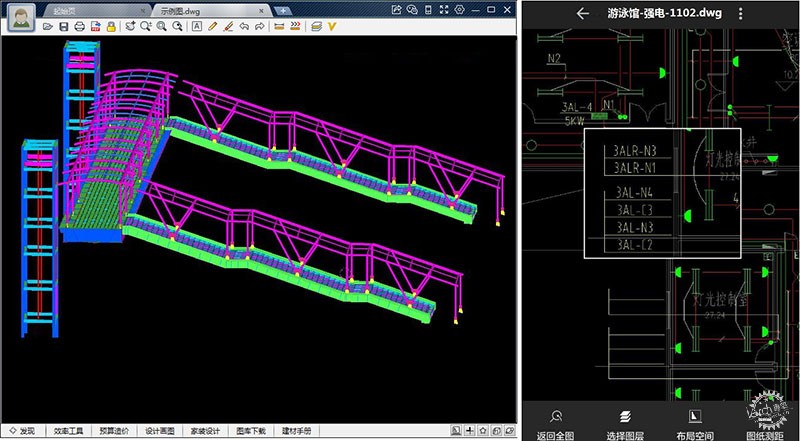Viewport: 800px width, 441px height.
Task: Click the mobile phone icon in title bar
Action: pyautogui.click(x=429, y=10)
